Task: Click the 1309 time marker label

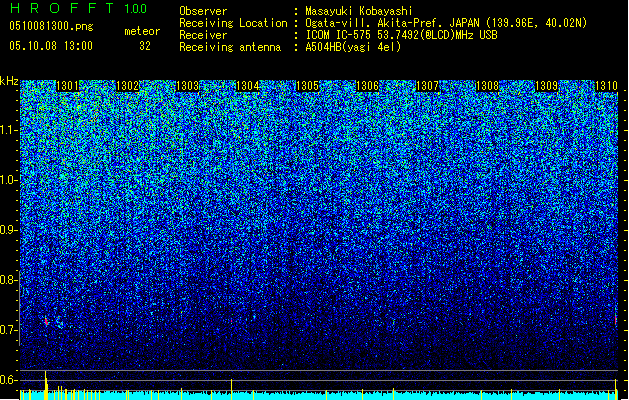Action: pos(547,86)
